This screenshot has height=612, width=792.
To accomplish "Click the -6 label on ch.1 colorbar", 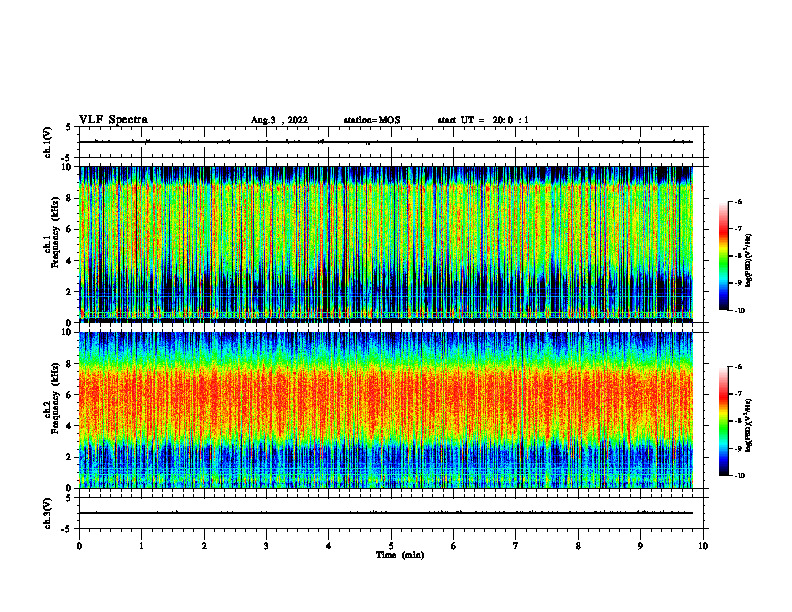I will pyautogui.click(x=738, y=201).
